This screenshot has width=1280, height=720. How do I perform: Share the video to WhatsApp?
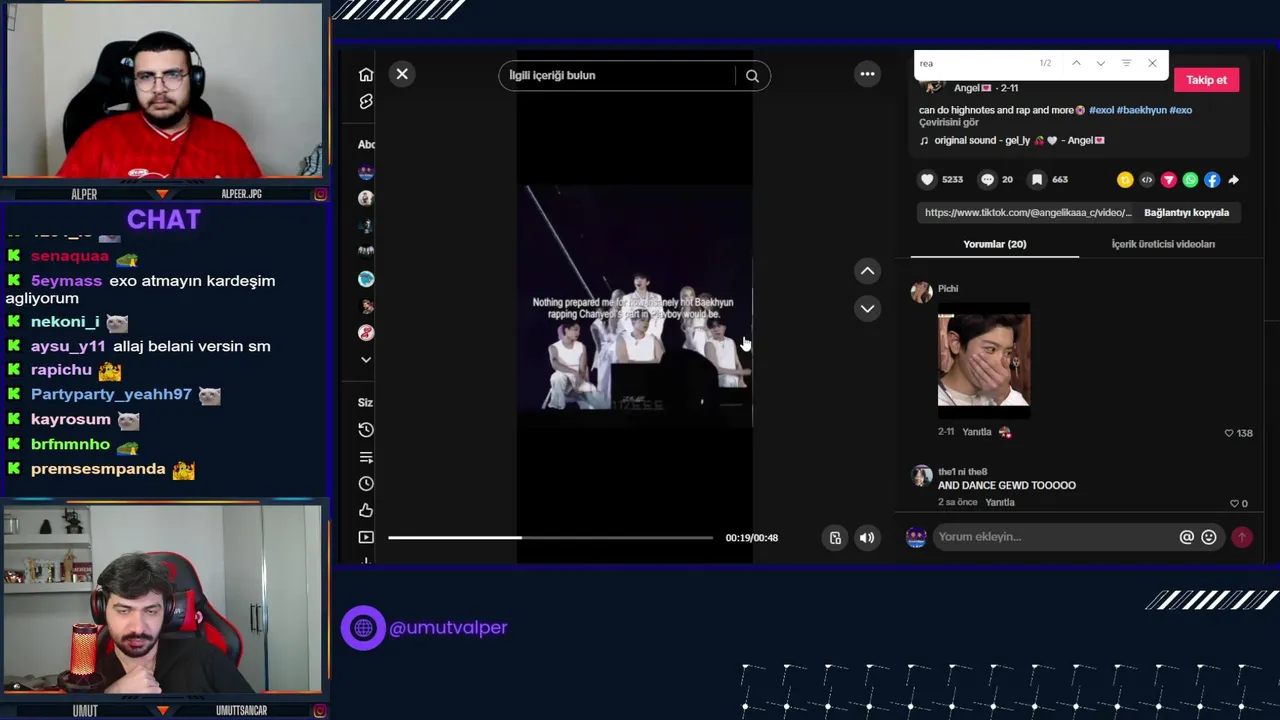[1190, 180]
